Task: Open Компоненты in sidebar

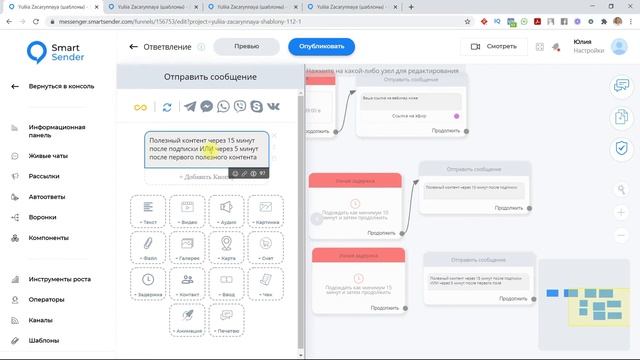Action: (x=49, y=238)
